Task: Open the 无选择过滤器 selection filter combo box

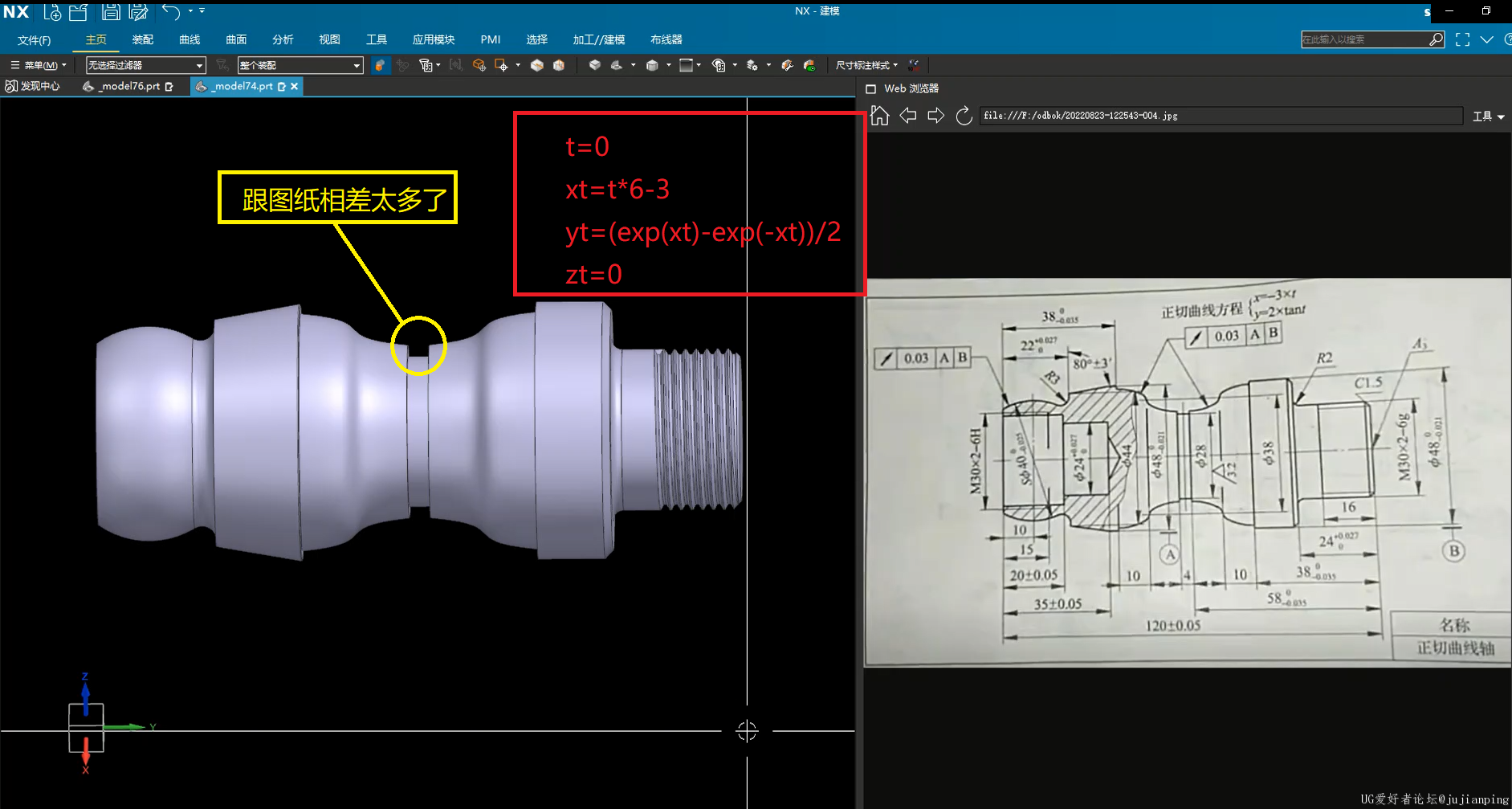Action: pos(146,65)
